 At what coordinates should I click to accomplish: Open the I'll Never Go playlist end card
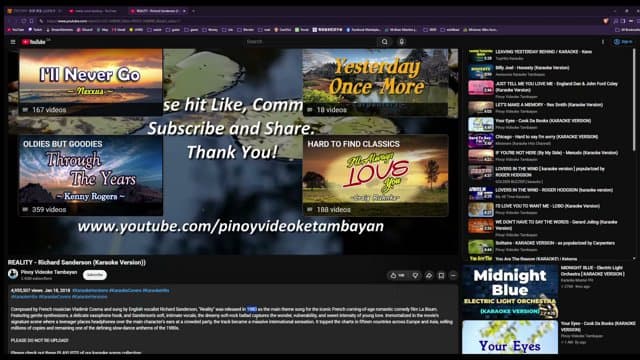[x=91, y=82]
